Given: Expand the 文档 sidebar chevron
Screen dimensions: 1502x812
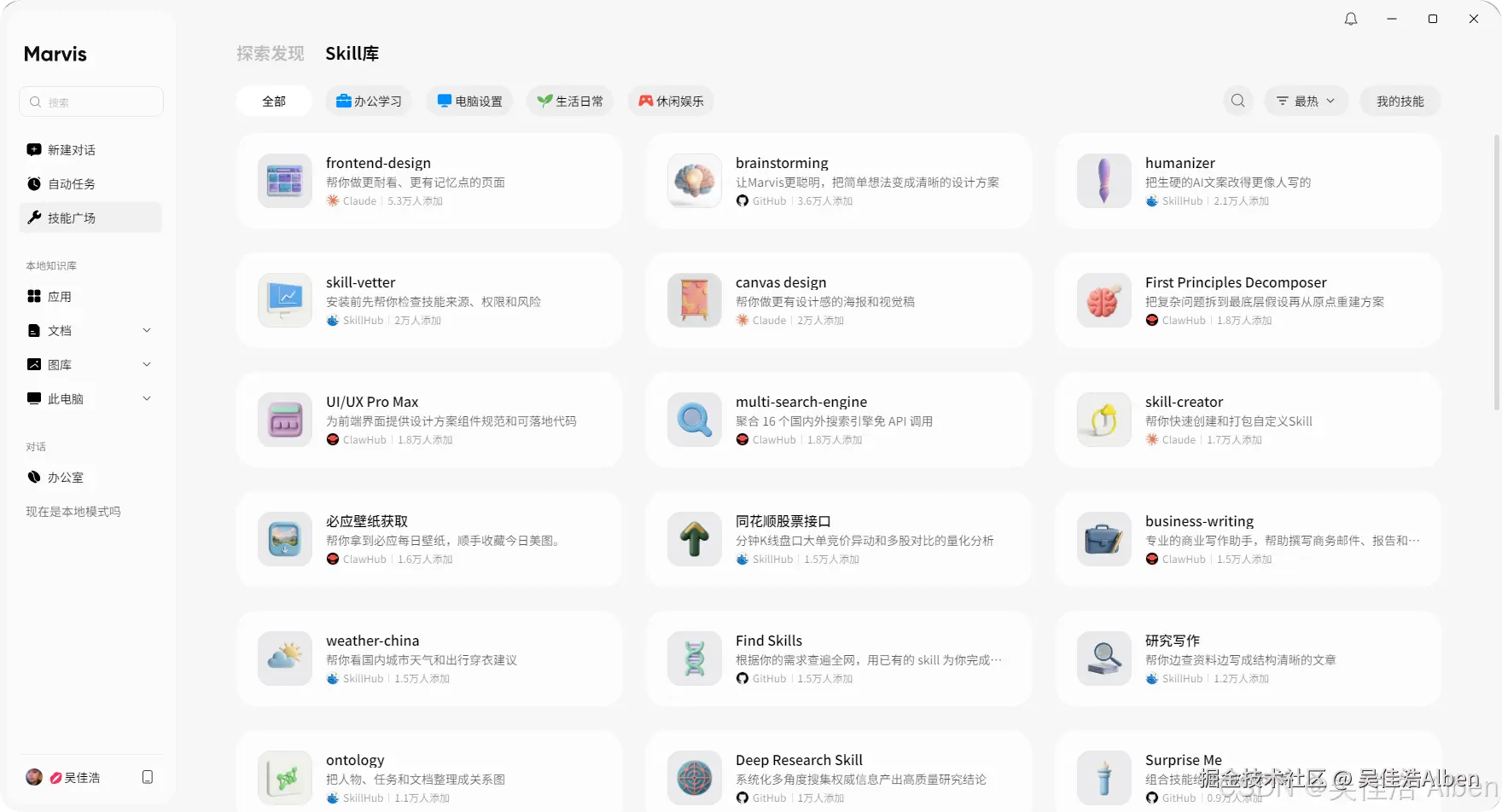Looking at the screenshot, I should pos(147,330).
